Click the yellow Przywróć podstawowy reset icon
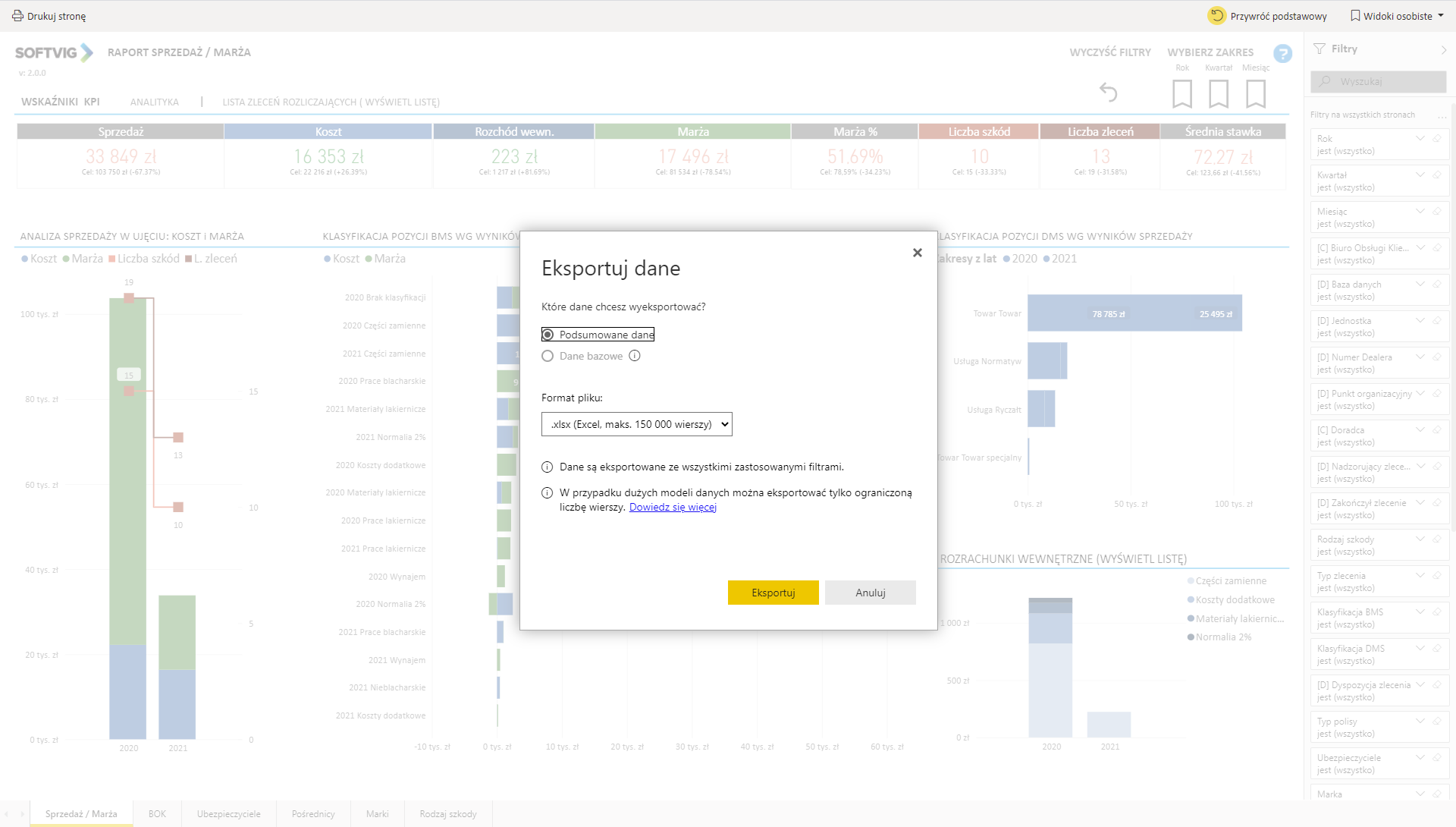This screenshot has height=827, width=1456. coord(1216,15)
